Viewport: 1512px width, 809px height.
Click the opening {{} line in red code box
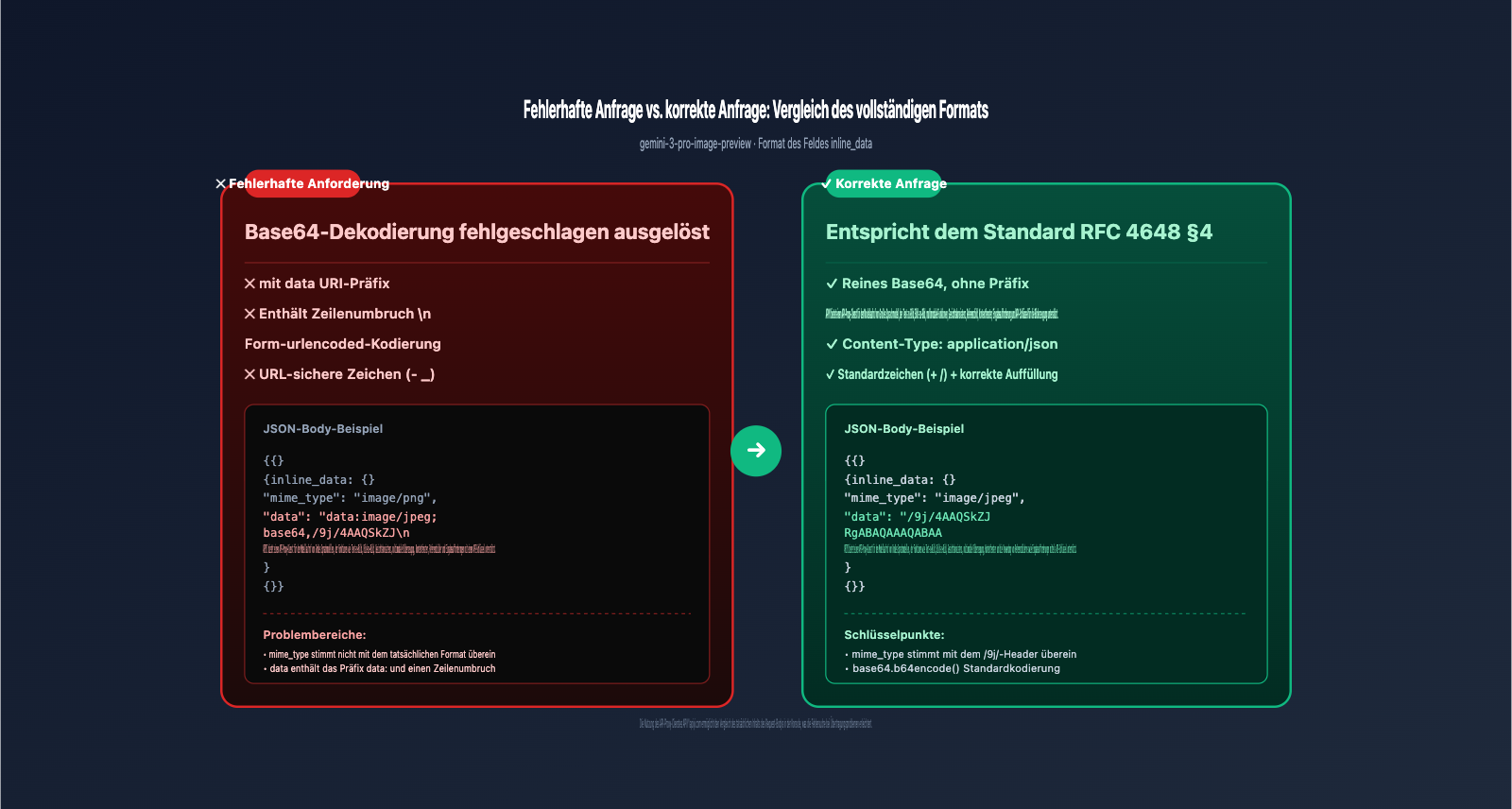pyautogui.click(x=273, y=461)
